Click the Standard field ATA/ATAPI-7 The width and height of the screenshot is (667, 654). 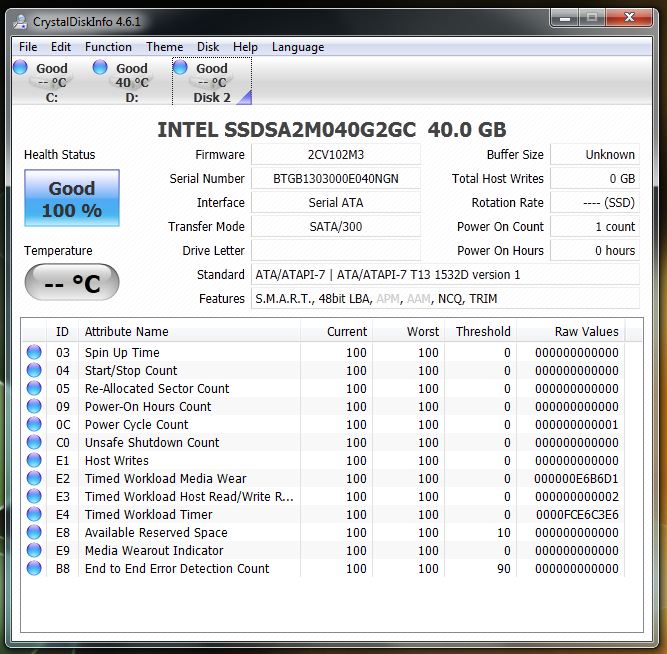445,274
